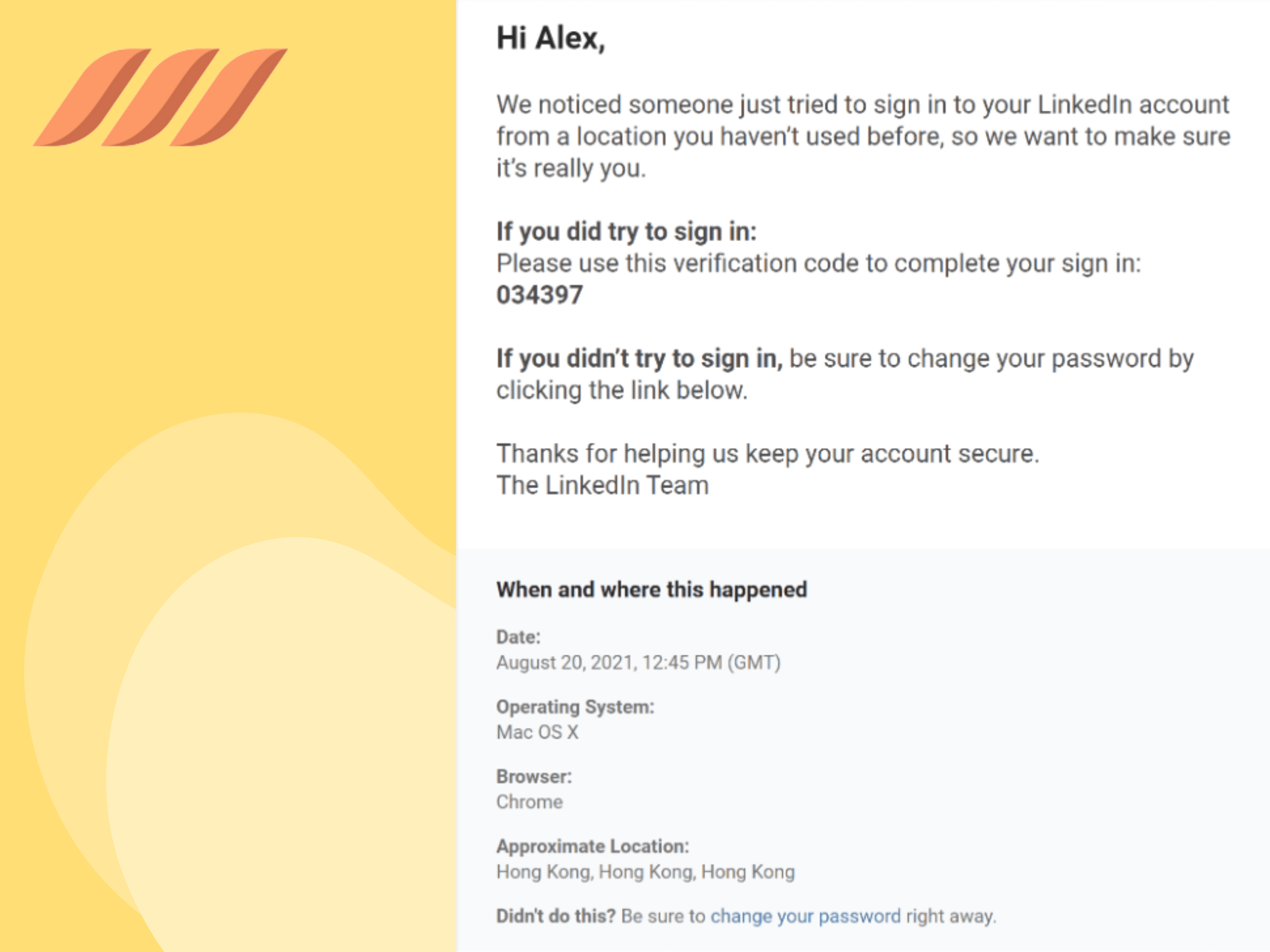Click the orange striped logo
The width and height of the screenshot is (1270, 952).
[161, 98]
